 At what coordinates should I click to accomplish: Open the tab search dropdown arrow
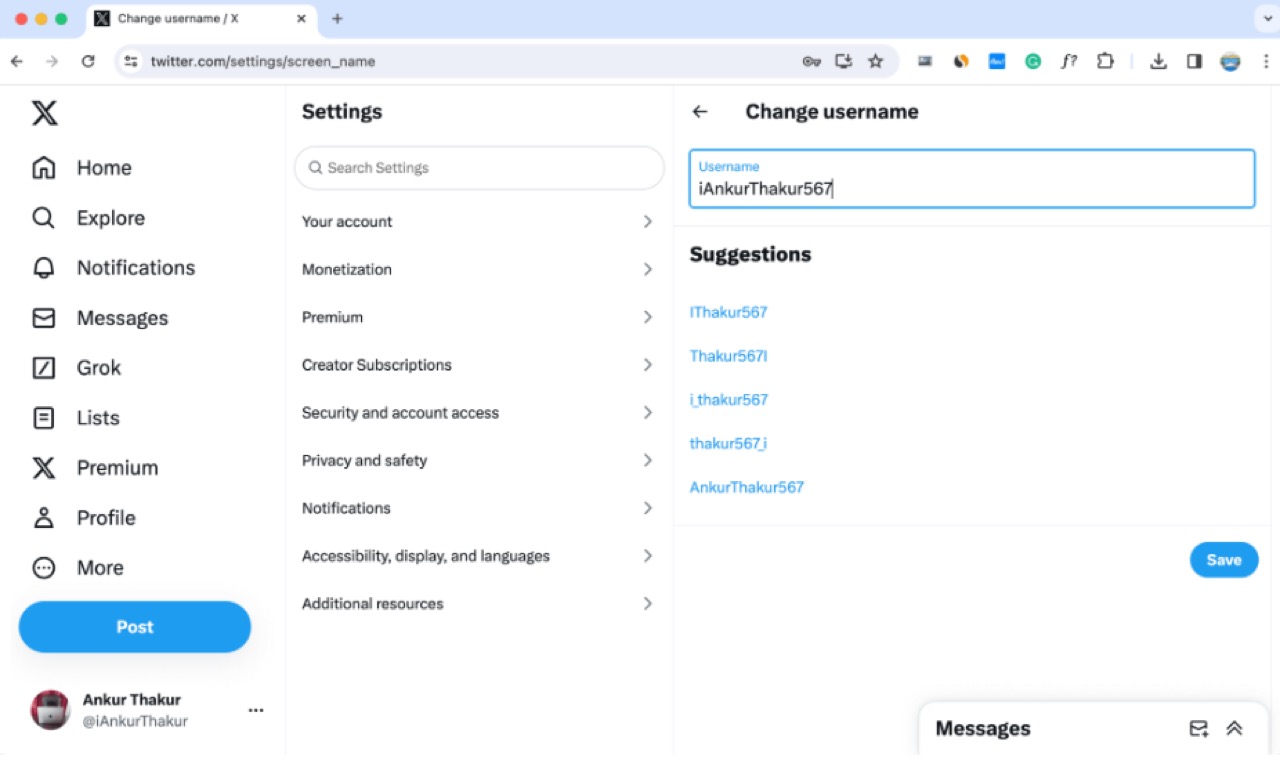point(1266,19)
